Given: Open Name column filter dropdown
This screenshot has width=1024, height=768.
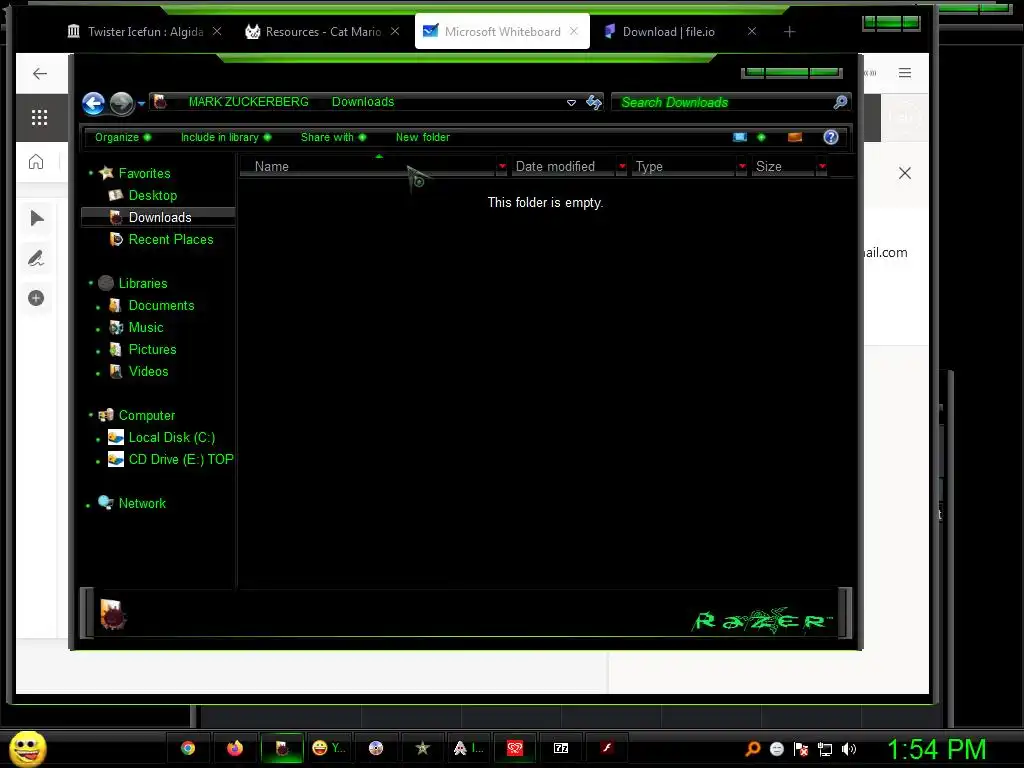Looking at the screenshot, I should coord(502,167).
